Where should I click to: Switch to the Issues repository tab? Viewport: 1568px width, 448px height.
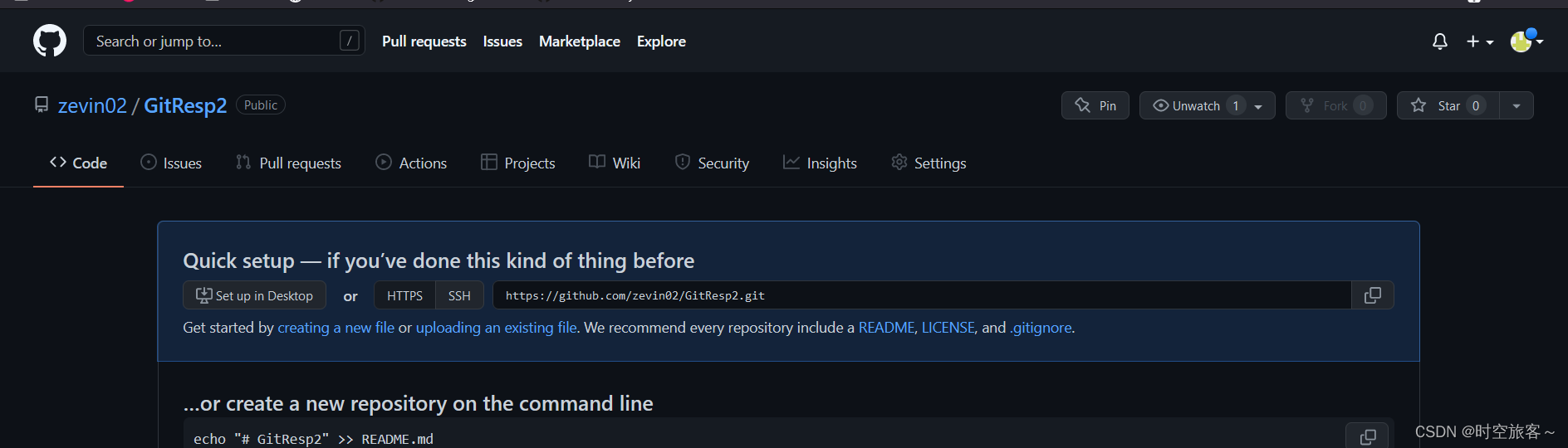coord(171,163)
